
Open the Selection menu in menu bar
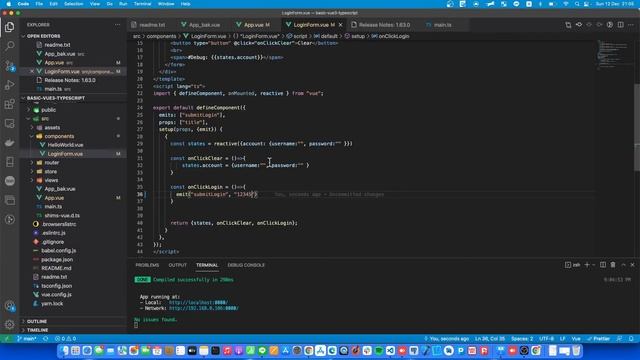coord(74,4)
